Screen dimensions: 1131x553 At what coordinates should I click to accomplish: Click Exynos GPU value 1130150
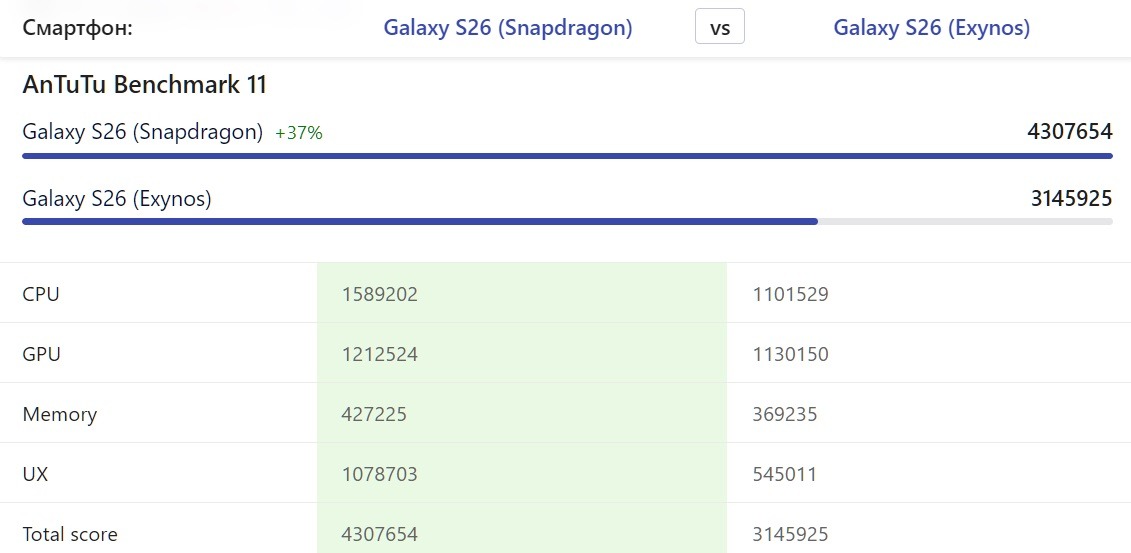click(791, 354)
